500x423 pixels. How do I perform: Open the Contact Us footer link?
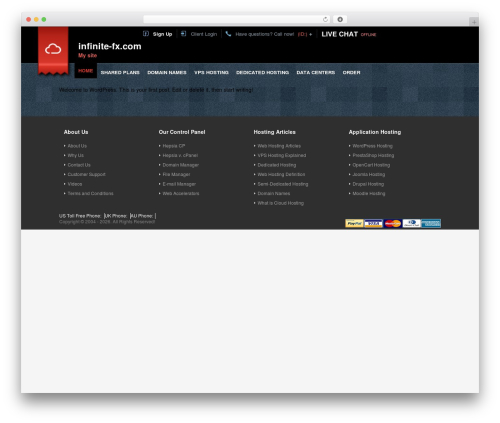[79, 165]
